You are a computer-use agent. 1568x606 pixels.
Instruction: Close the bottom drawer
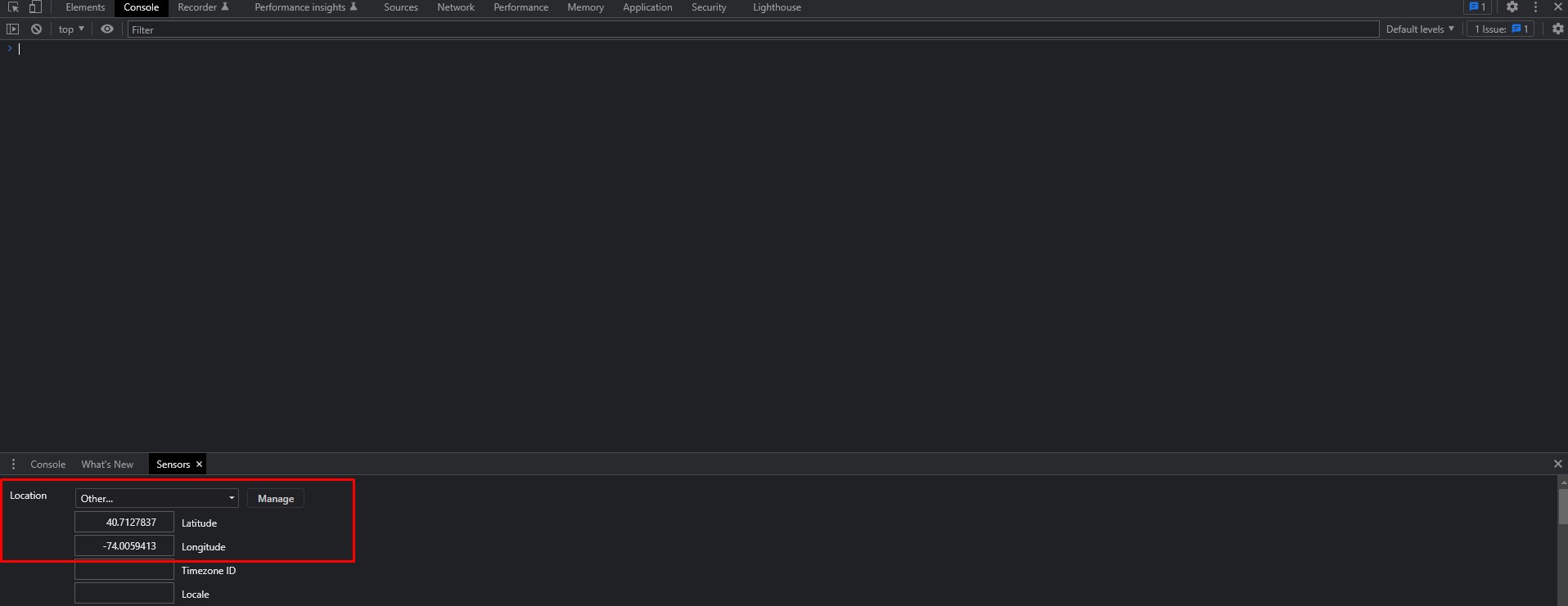pos(1557,464)
